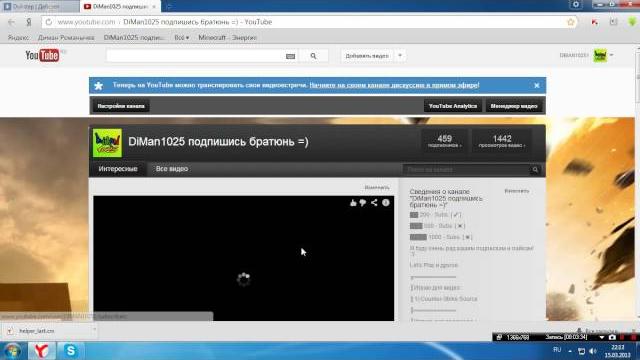
Task: Click the 'Добавить видео' upload button
Action: pos(367,56)
